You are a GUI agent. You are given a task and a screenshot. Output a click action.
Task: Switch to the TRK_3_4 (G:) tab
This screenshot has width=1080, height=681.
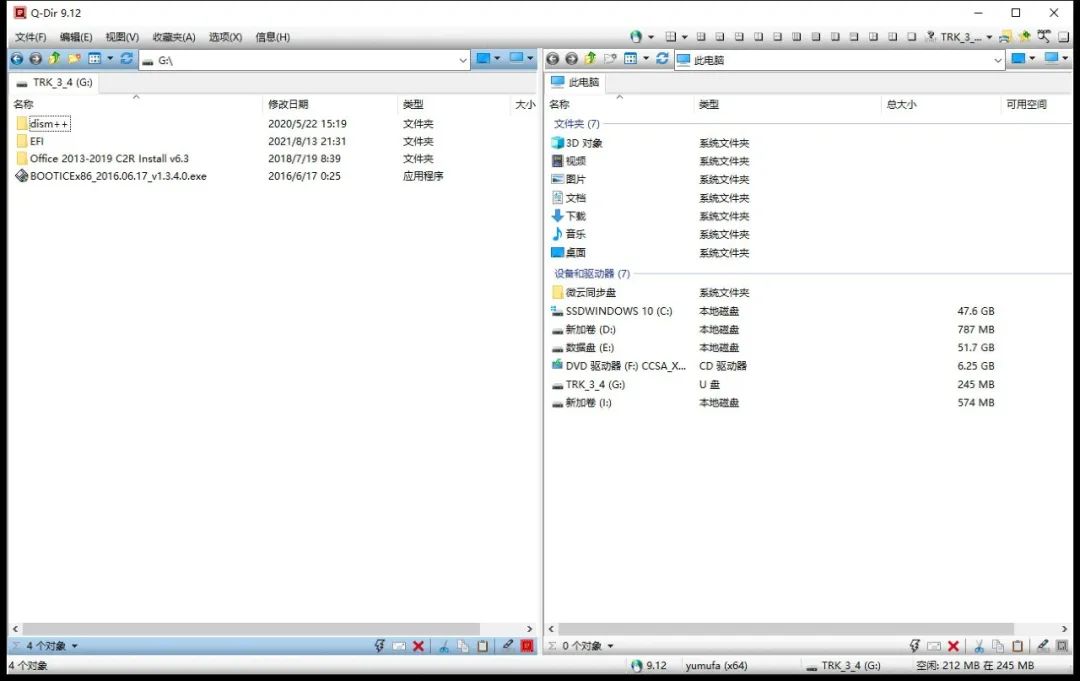coord(53,83)
